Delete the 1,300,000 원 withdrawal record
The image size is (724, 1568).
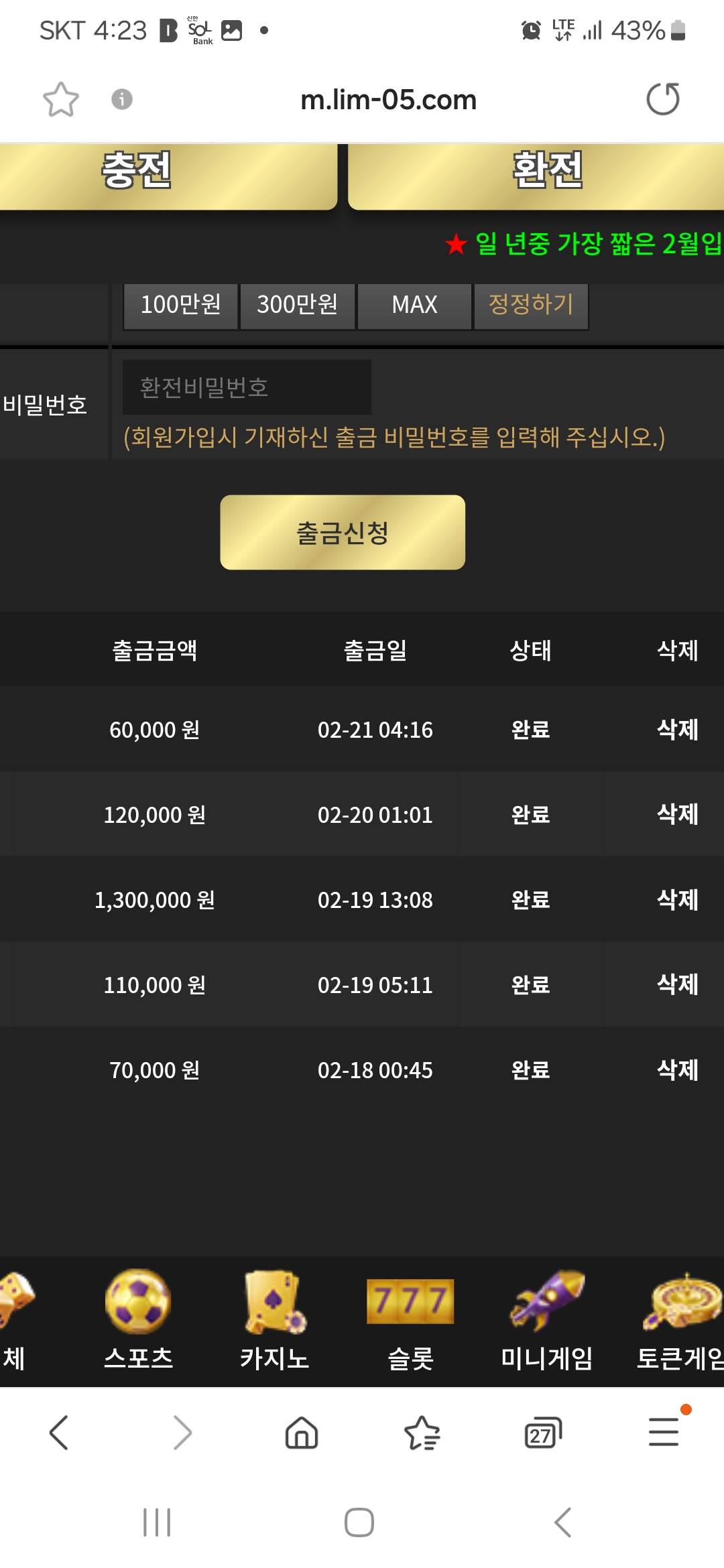pyautogui.click(x=677, y=900)
